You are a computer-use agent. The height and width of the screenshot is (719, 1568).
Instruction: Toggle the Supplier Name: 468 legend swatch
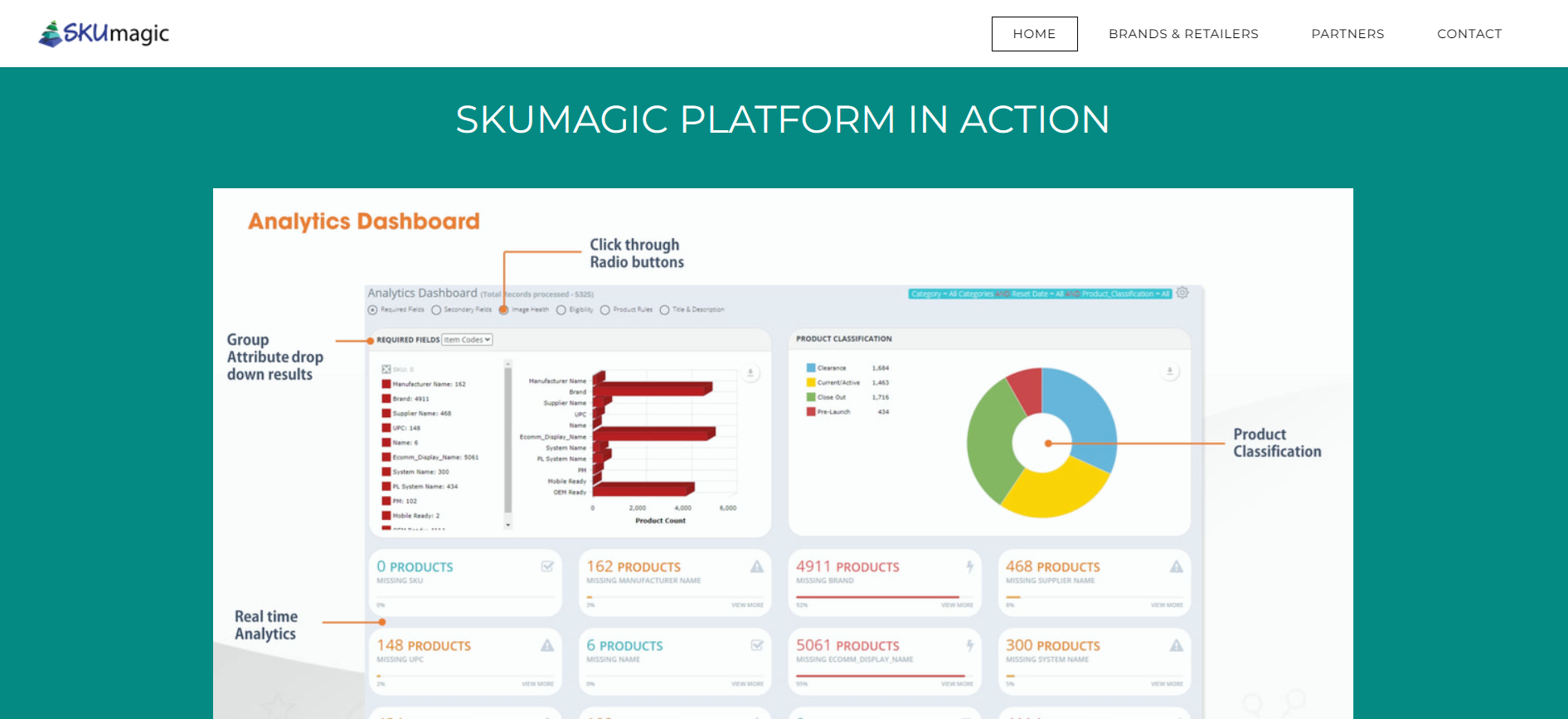(386, 413)
